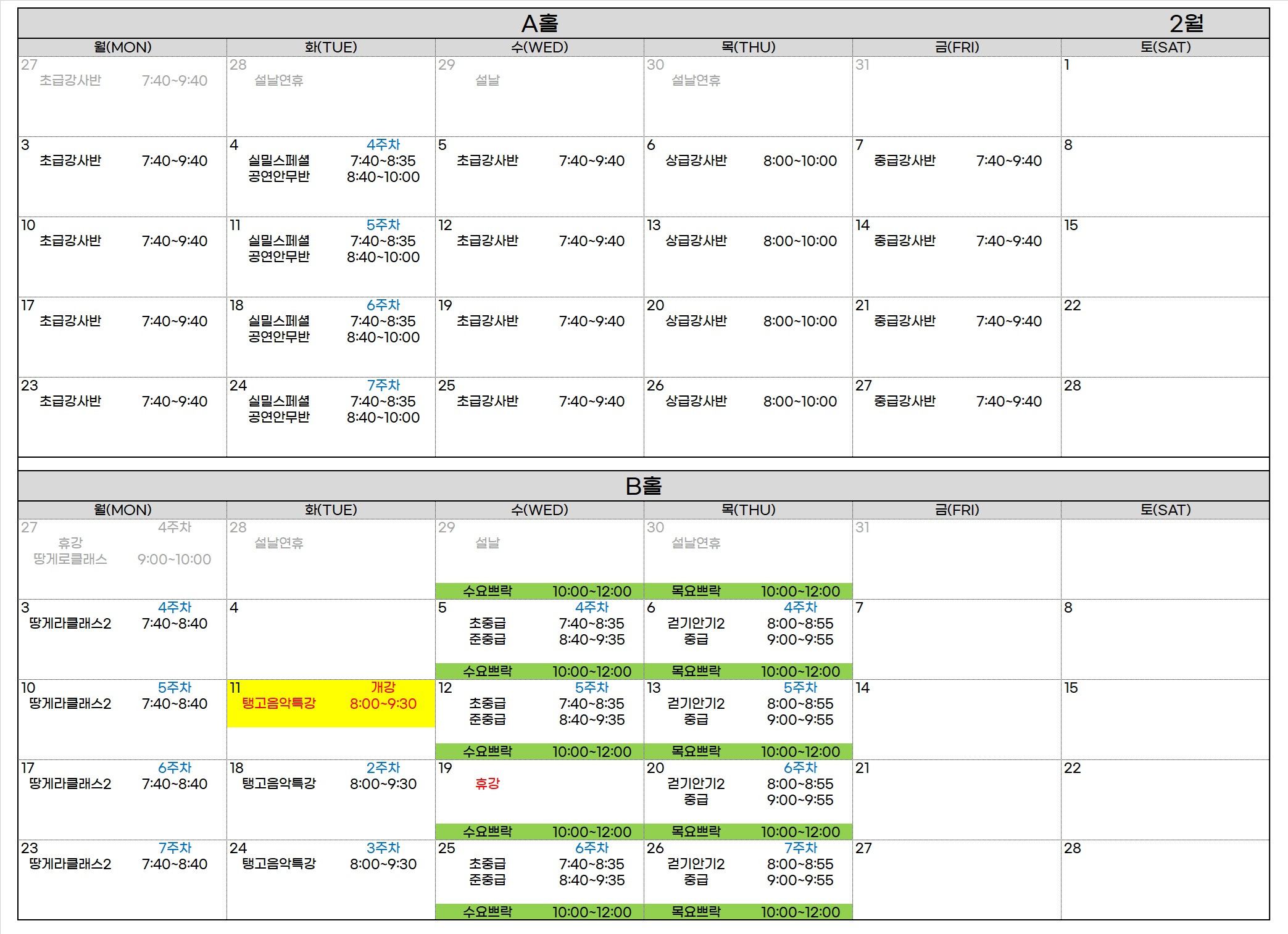Select the yellow 탱고음악특강 개강 cell
This screenshot has height=934, width=1288.
pos(331,703)
